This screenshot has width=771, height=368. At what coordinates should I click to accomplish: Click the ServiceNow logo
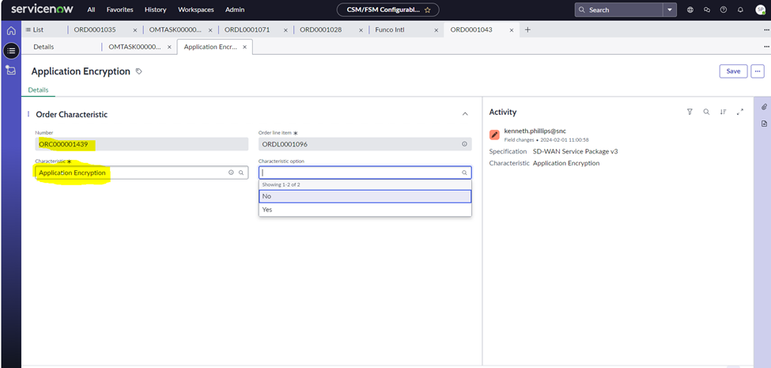(42, 9)
